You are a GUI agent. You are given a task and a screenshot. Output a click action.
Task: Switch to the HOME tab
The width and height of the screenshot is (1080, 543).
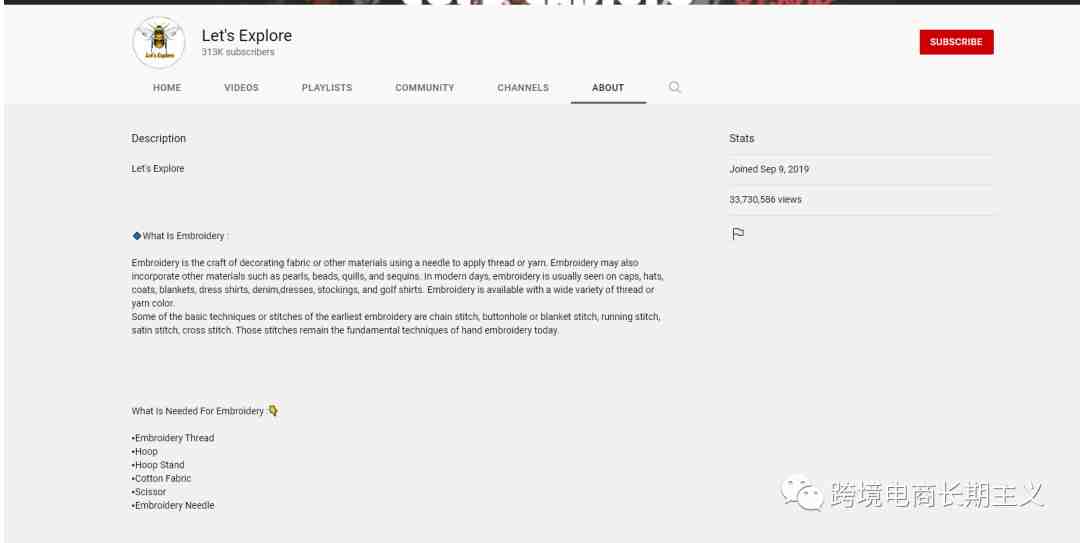click(x=167, y=88)
